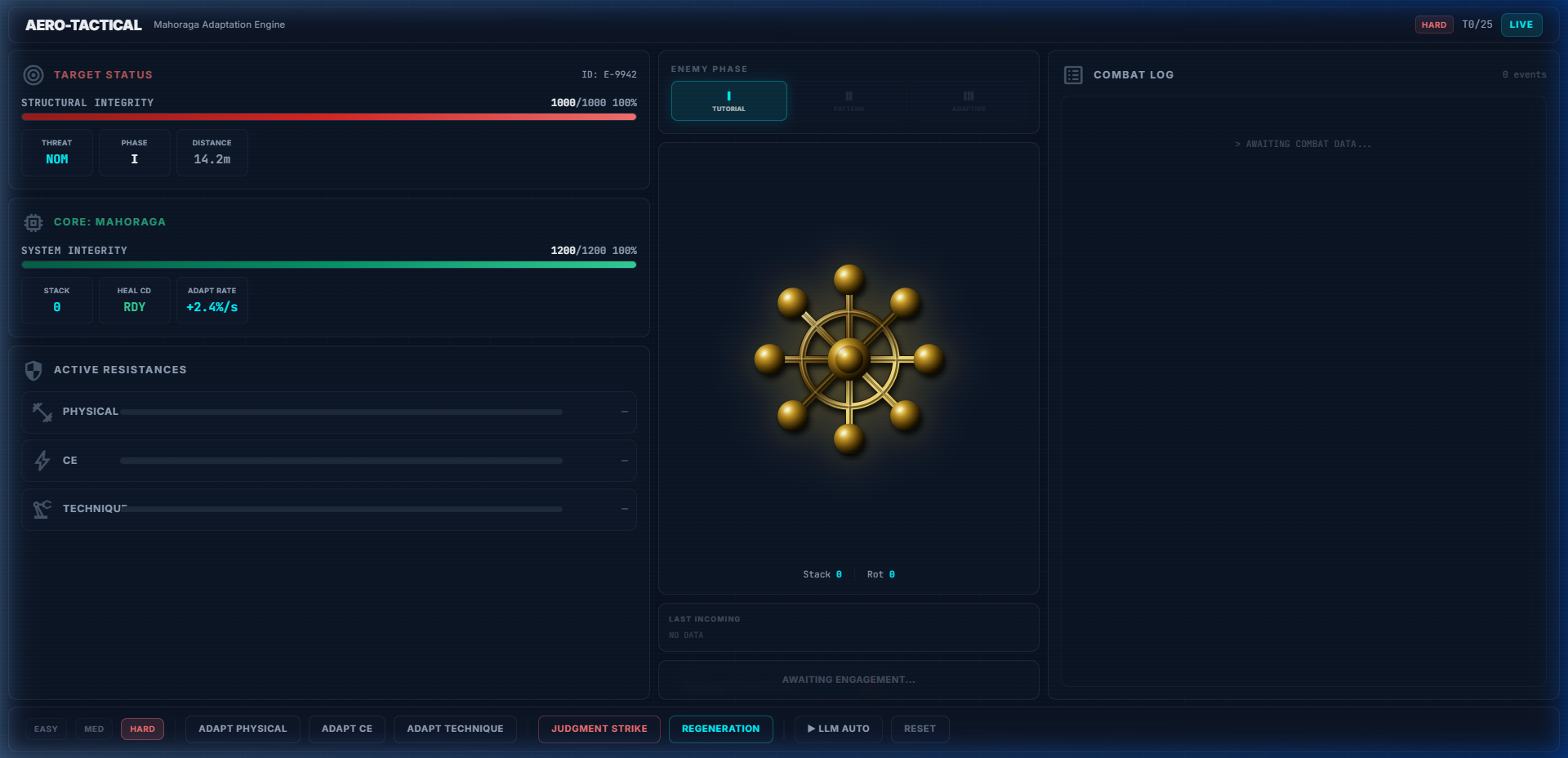Image resolution: width=1568 pixels, height=758 pixels.
Task: Open the Phase I Tutorial tab
Action: point(728,101)
